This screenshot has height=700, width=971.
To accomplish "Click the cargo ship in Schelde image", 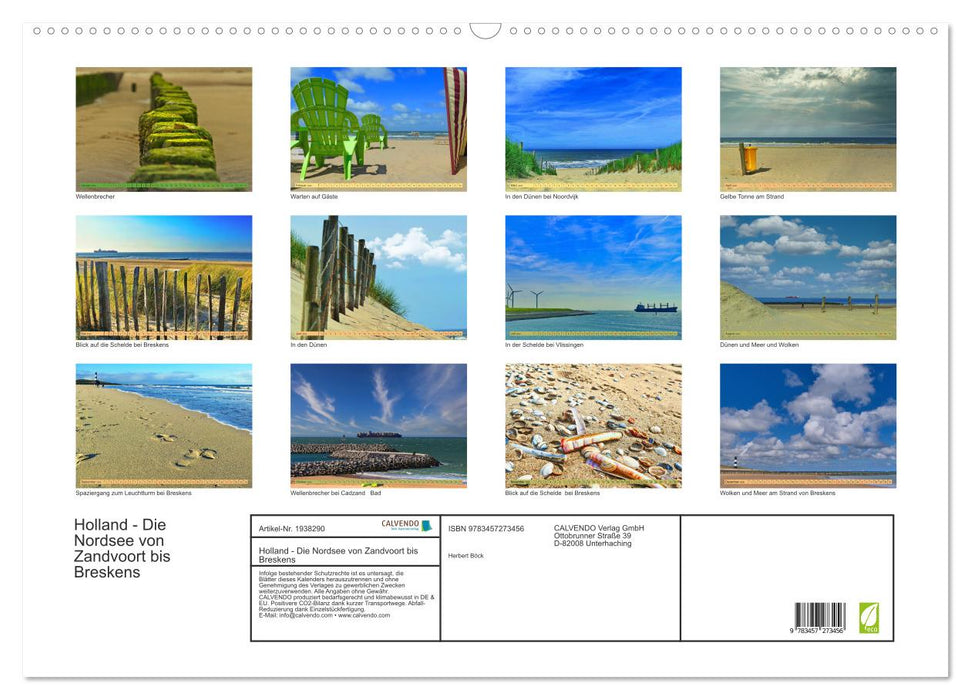I will click(593, 277).
